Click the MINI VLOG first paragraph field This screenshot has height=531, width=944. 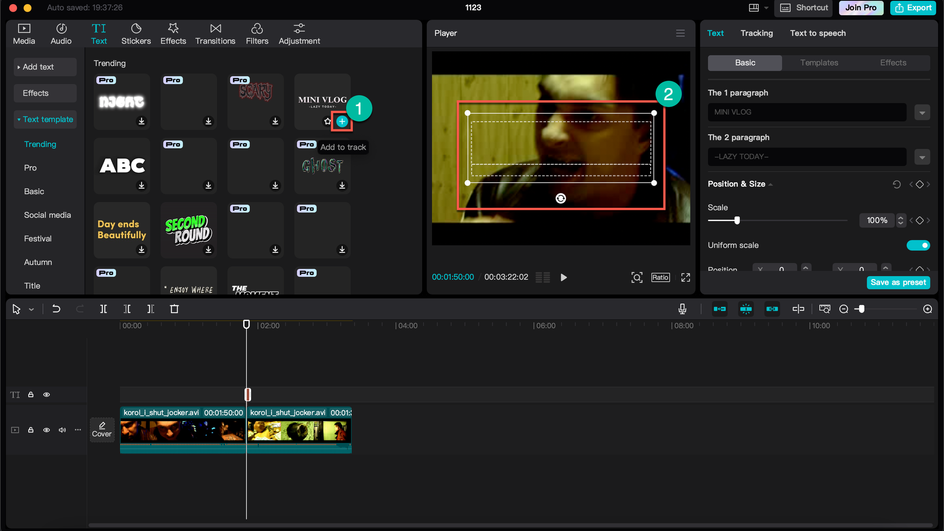coord(807,113)
